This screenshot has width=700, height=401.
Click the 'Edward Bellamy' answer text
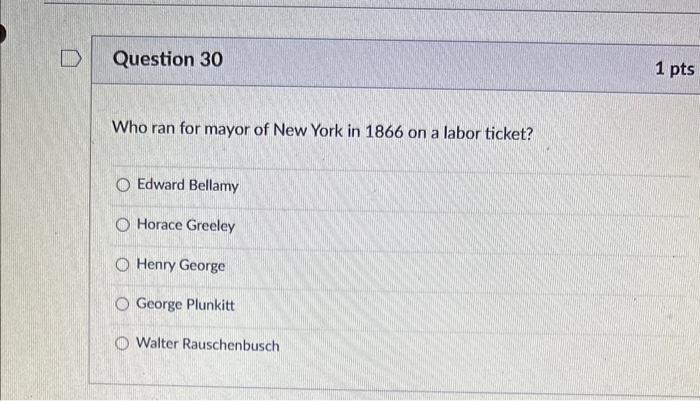pos(188,185)
